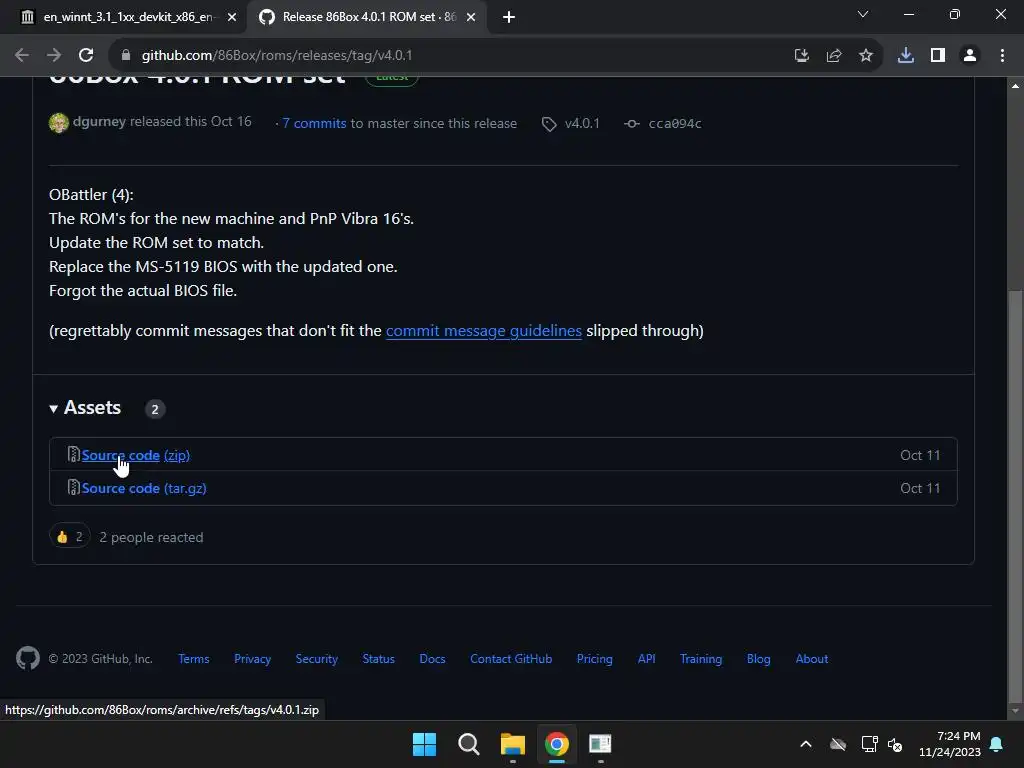
Task: Toggle the Chrome side panel icon
Action: [x=938, y=56]
